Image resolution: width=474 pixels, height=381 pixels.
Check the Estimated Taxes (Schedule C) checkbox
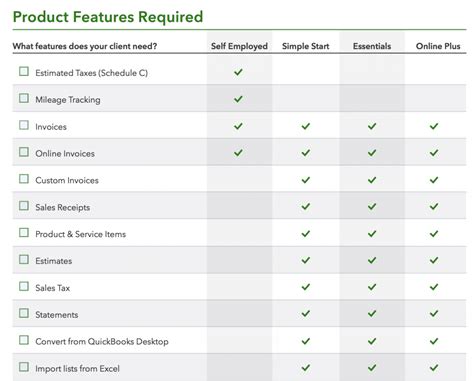pyautogui.click(x=24, y=71)
